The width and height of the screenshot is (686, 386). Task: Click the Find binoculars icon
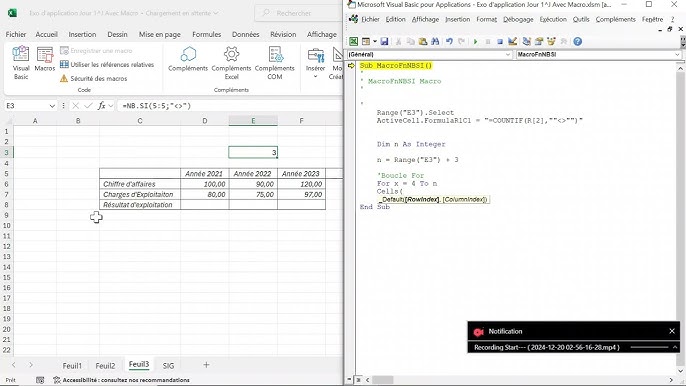435,42
